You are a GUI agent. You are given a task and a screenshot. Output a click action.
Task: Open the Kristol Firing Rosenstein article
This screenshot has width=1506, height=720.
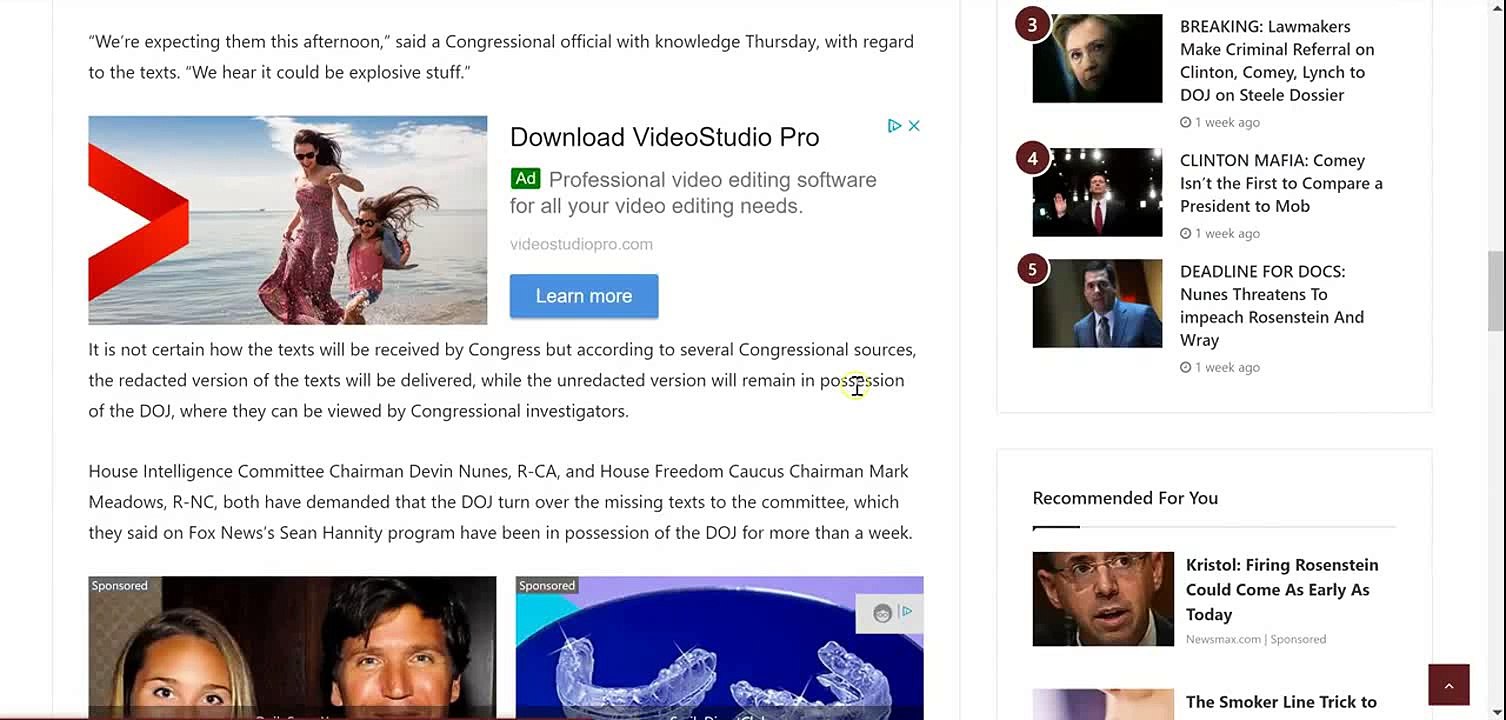pos(1282,589)
